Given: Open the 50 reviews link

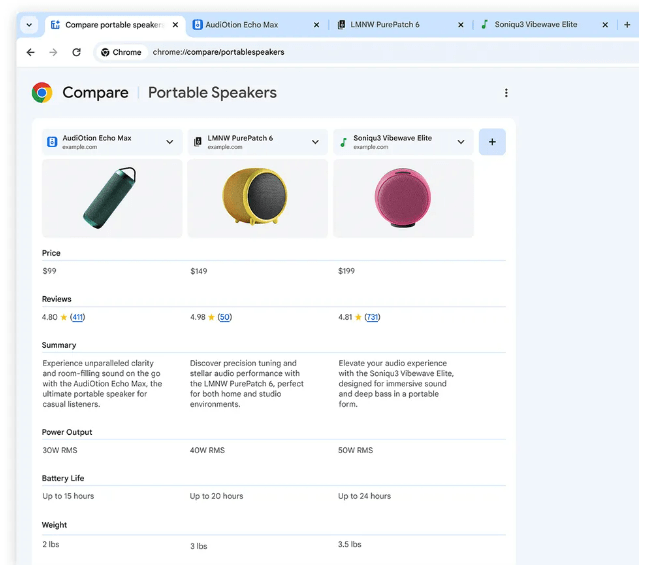Looking at the screenshot, I should 224,317.
